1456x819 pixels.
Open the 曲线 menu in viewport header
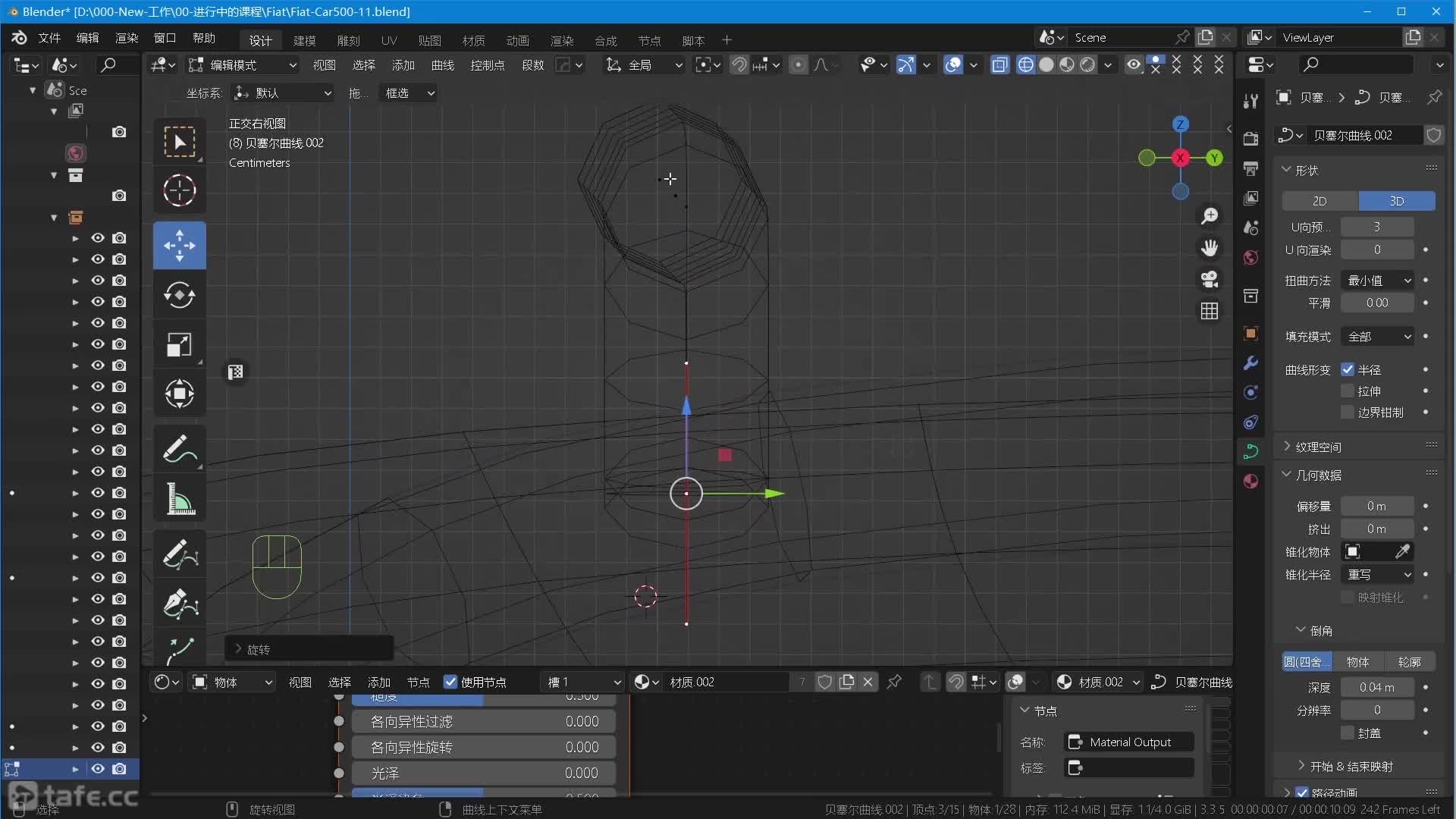[x=443, y=65]
